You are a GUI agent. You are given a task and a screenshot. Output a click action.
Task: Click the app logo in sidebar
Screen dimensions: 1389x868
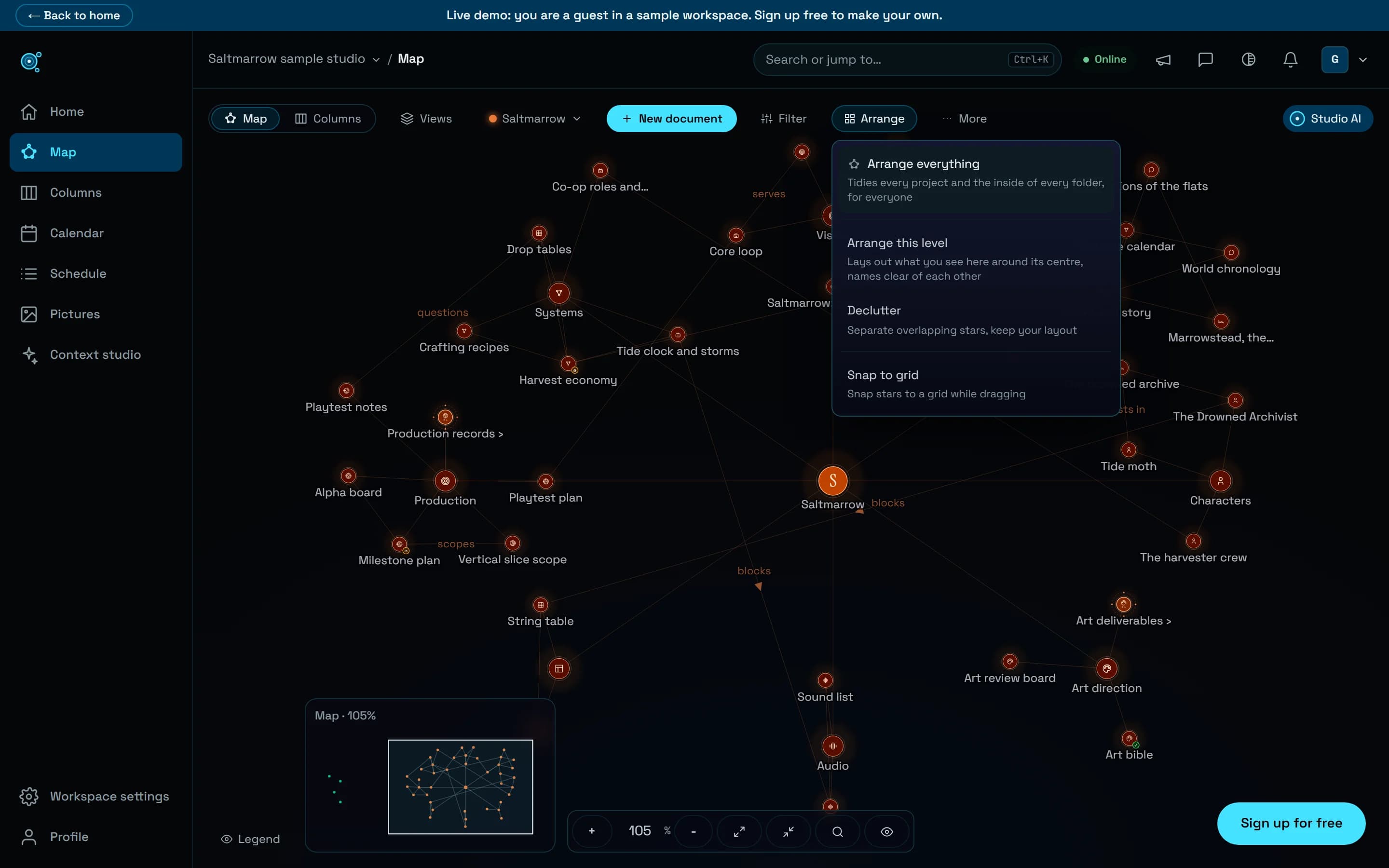point(31,61)
